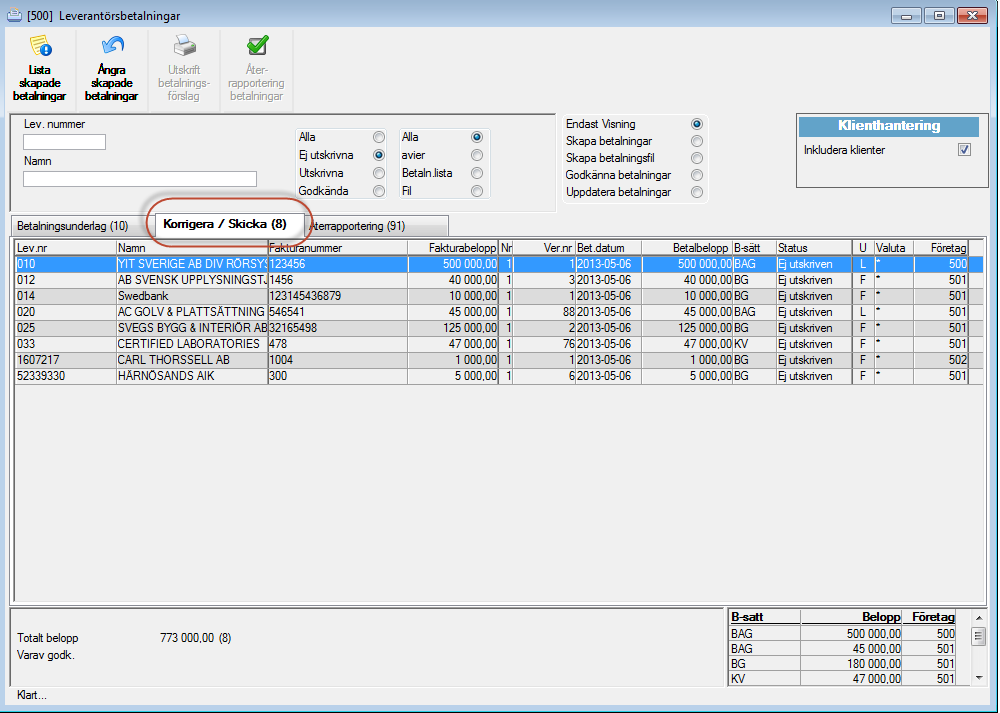Click Totalt belopp value 773 000,00 (8)
Screen dimensions: 1000x713
195,638
